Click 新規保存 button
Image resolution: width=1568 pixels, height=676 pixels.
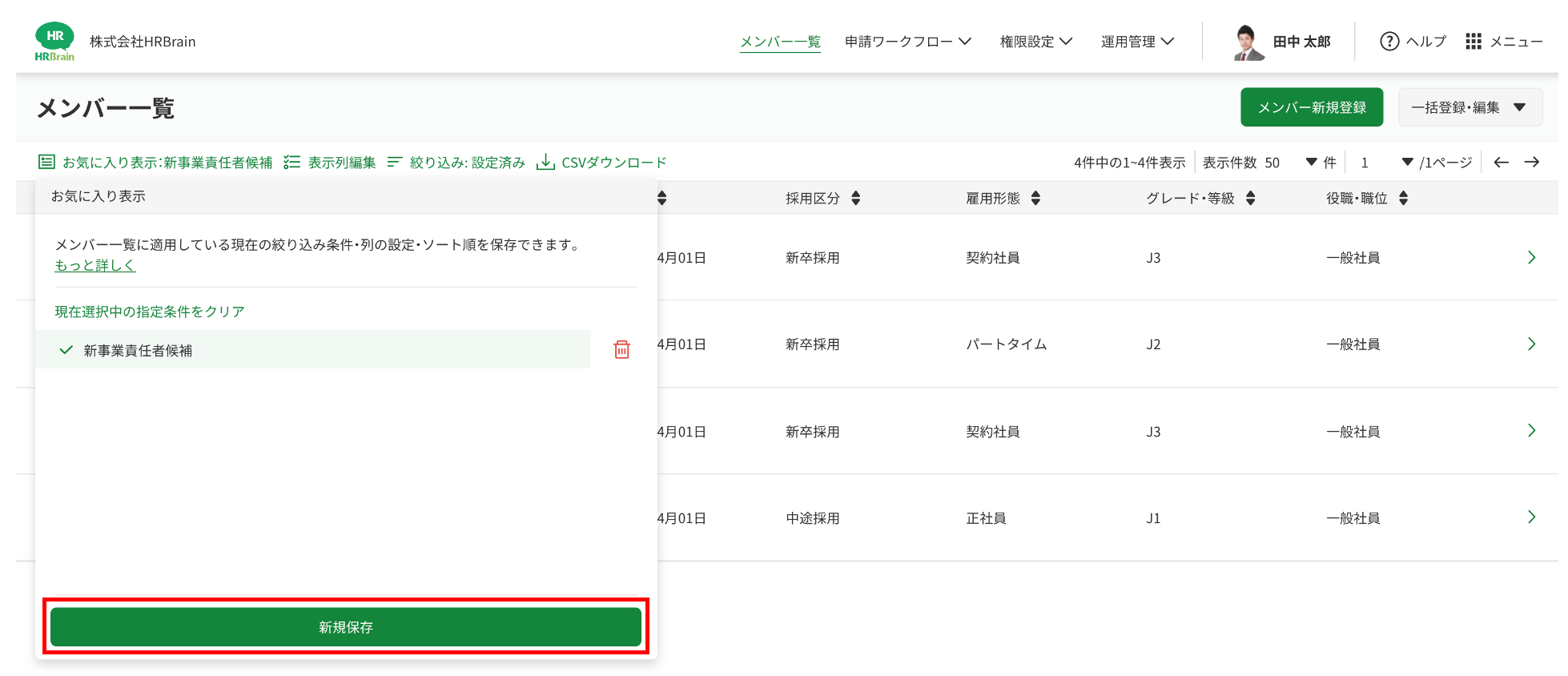tap(346, 627)
